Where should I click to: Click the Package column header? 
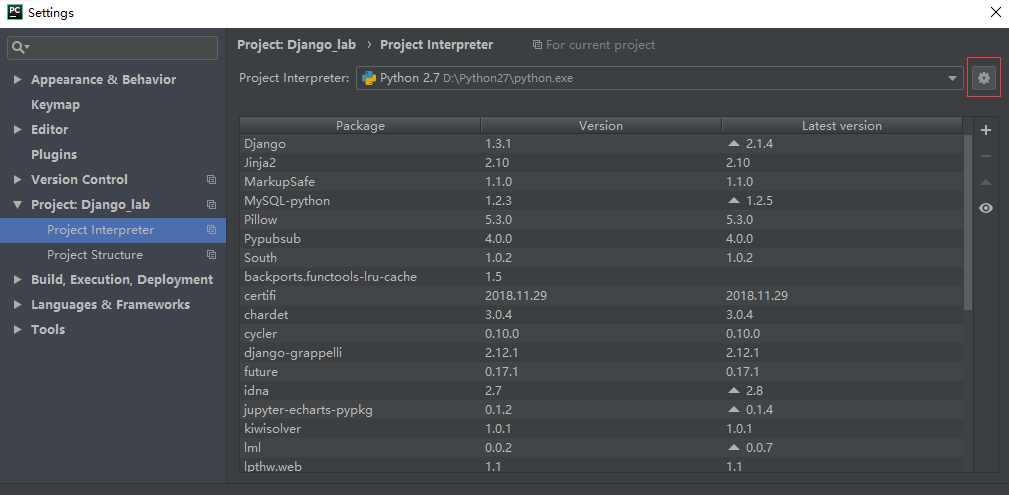pos(360,126)
